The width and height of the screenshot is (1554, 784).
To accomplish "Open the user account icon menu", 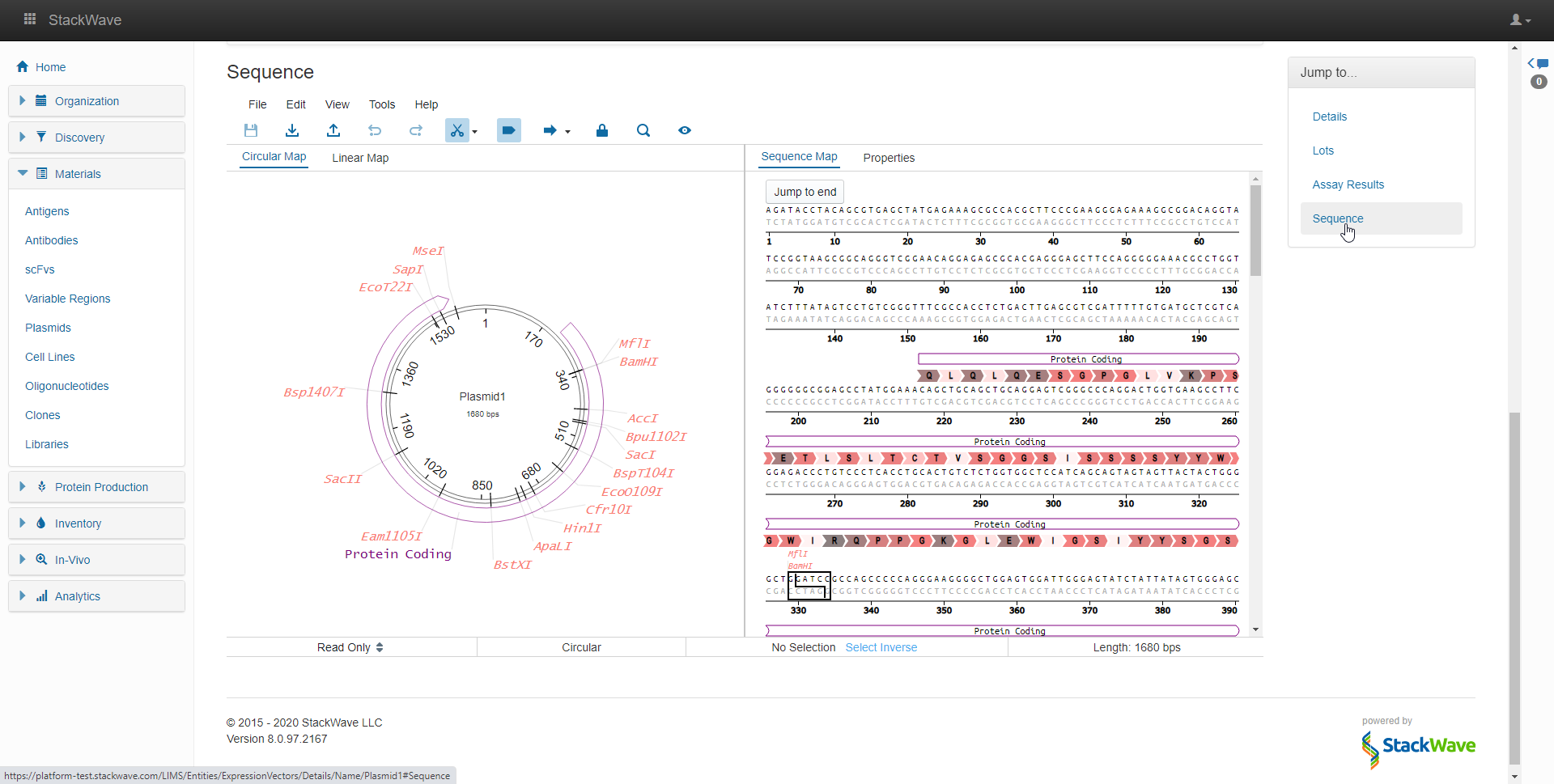I will click(x=1520, y=20).
